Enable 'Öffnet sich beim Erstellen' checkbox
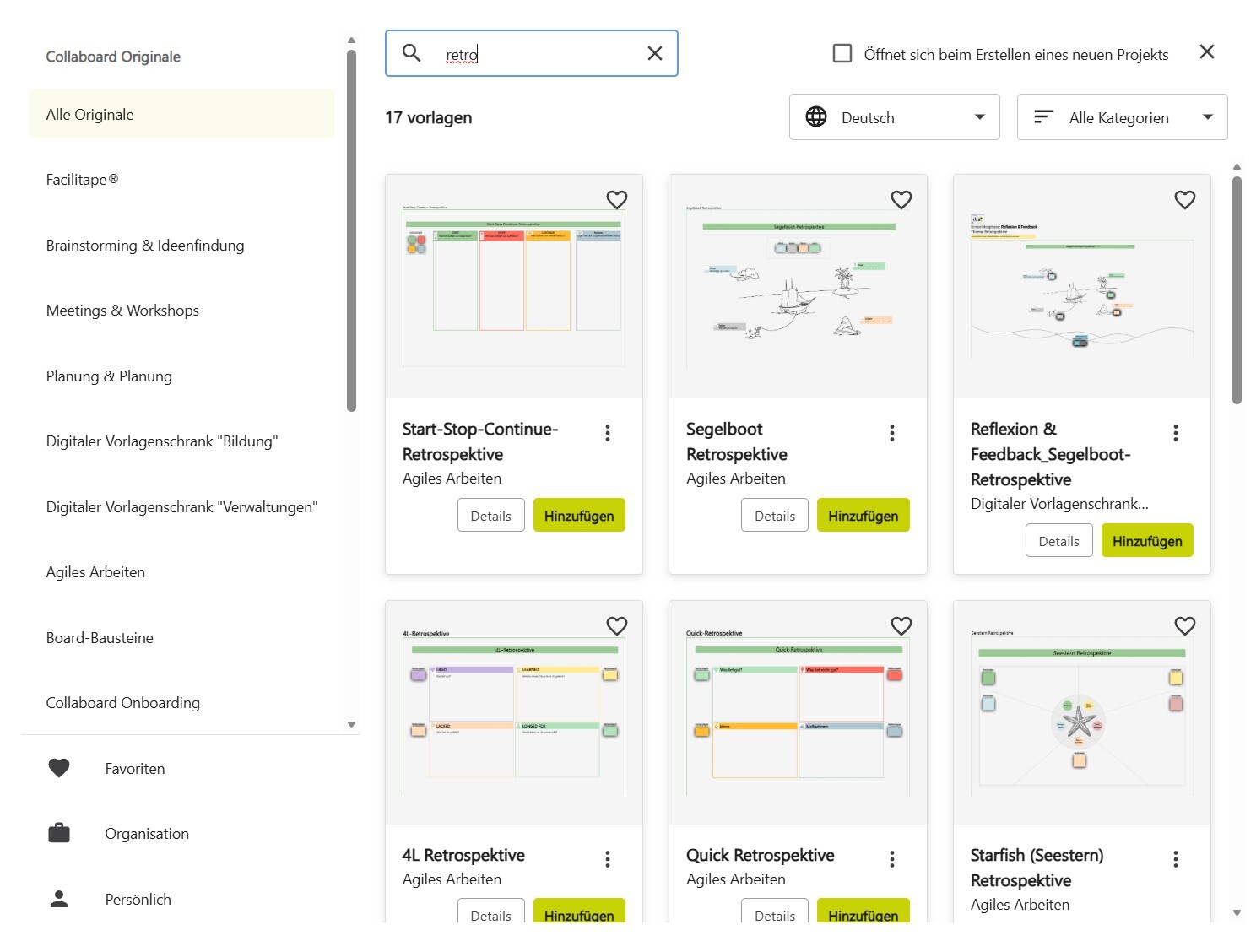 pos(842,54)
